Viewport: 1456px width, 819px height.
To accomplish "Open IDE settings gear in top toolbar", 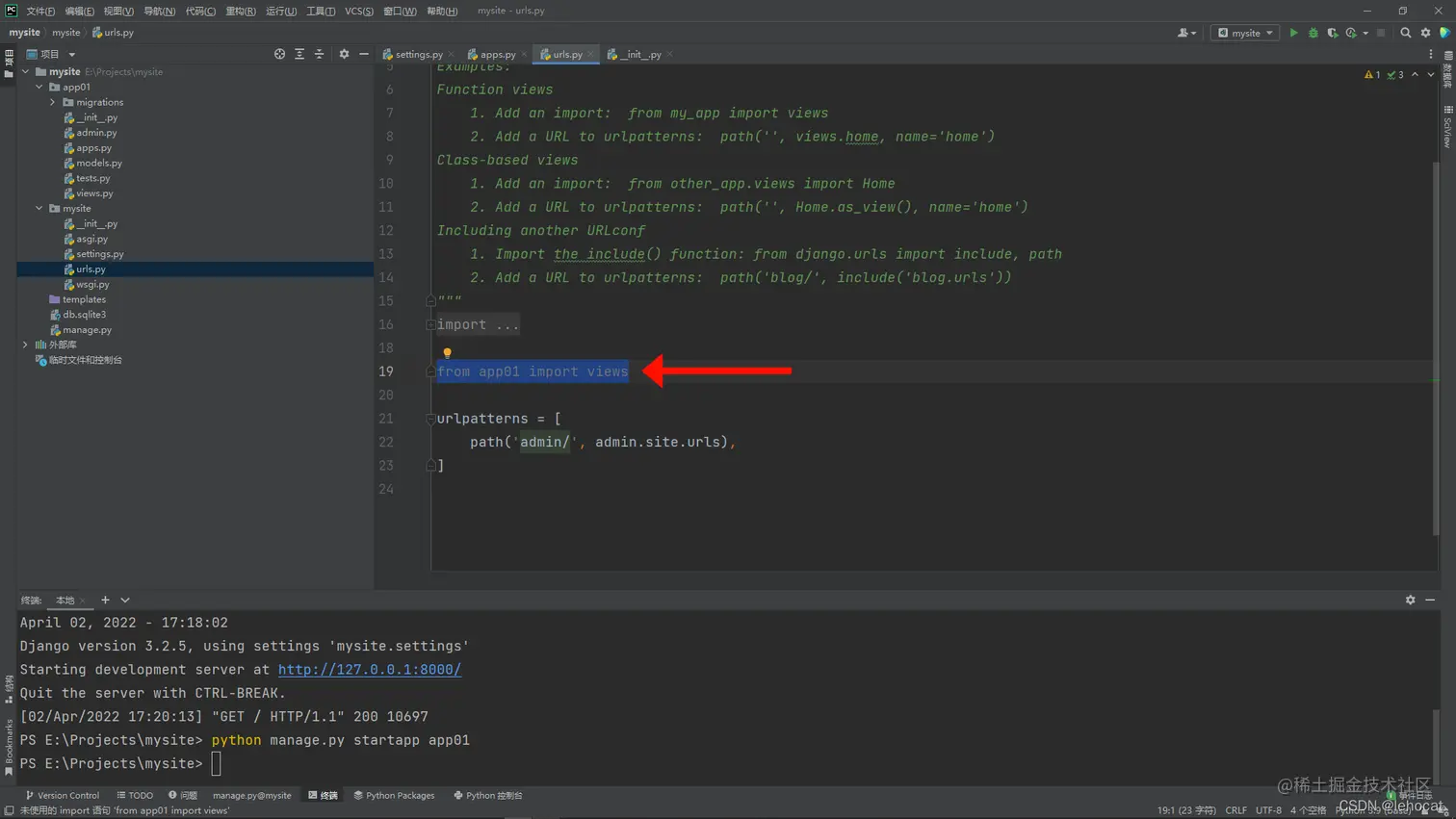I will tap(1425, 33).
